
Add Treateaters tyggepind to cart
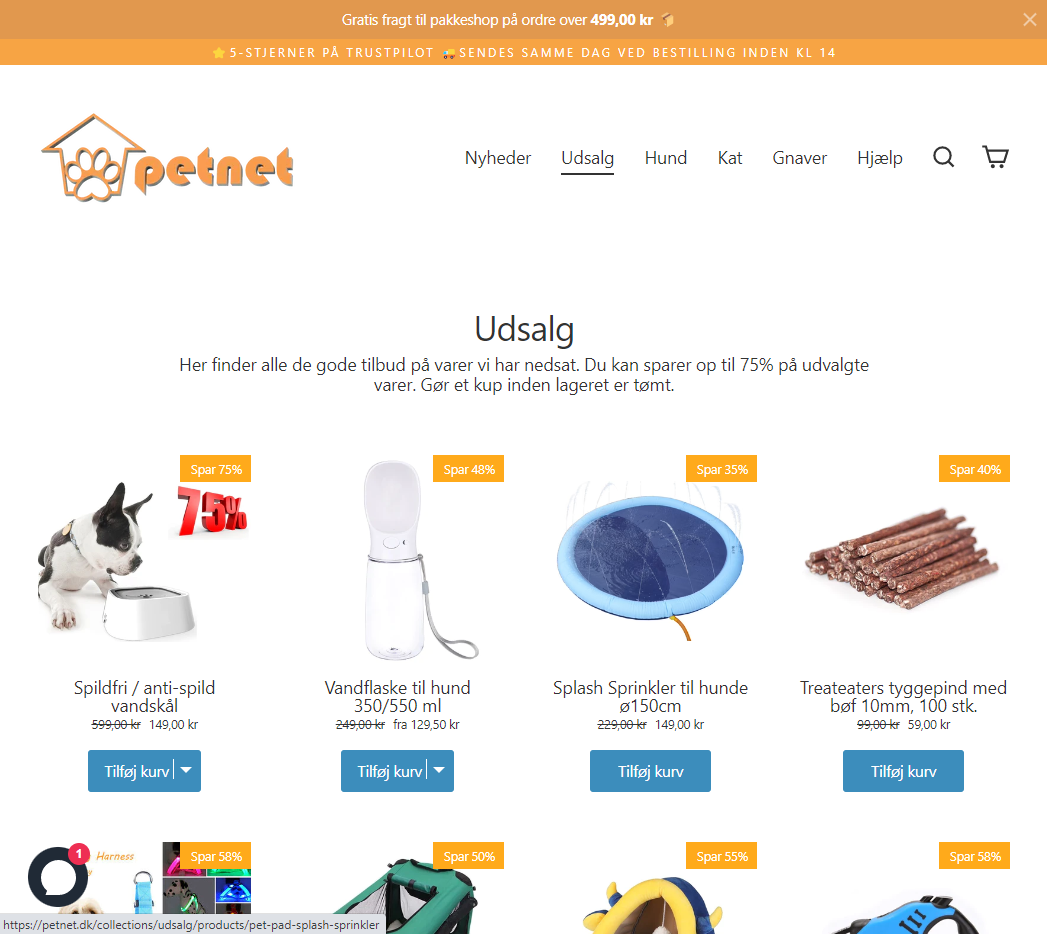coord(903,771)
